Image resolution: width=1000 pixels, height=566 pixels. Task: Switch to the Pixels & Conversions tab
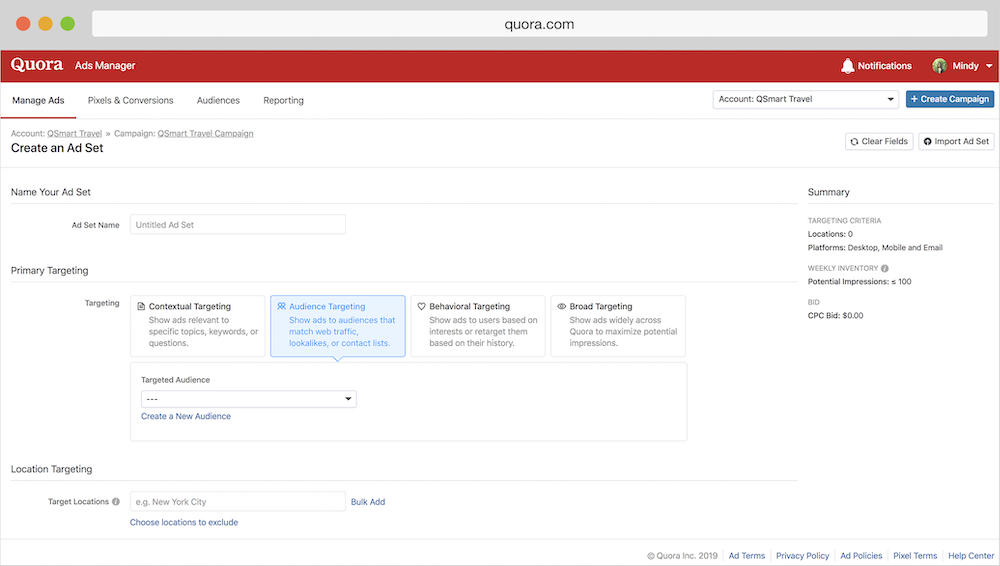pos(130,100)
